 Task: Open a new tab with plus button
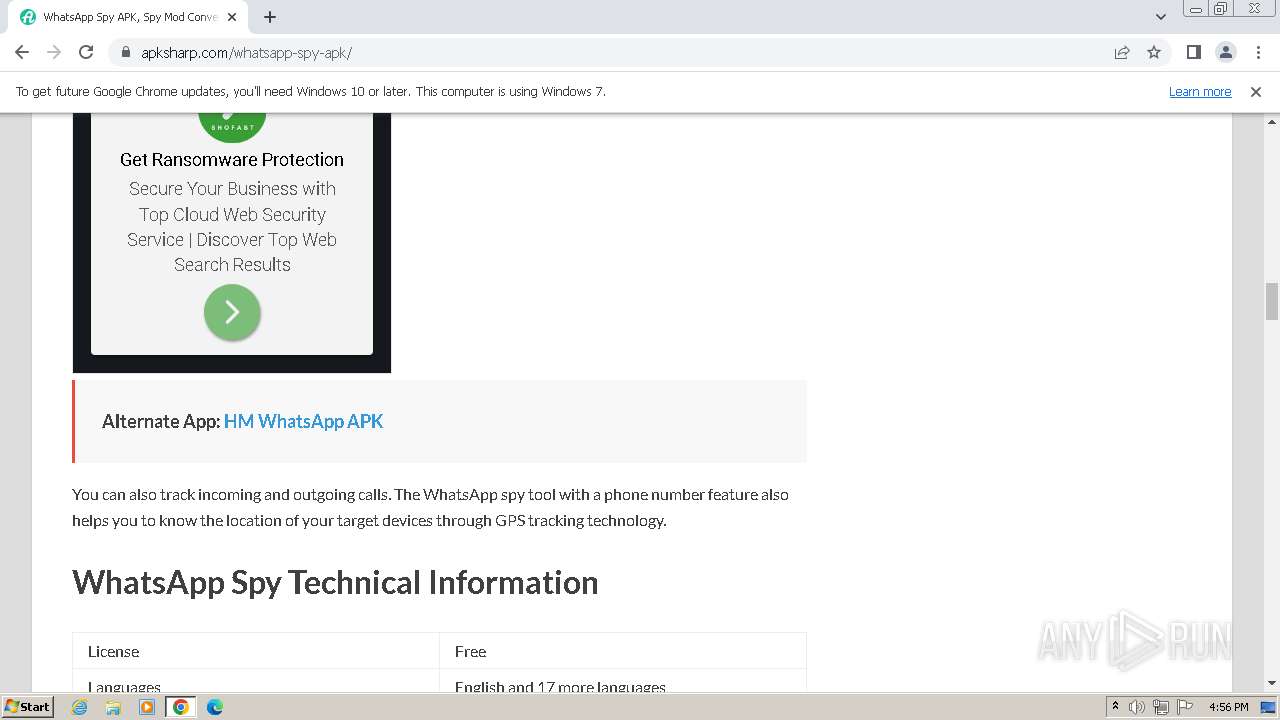click(270, 17)
